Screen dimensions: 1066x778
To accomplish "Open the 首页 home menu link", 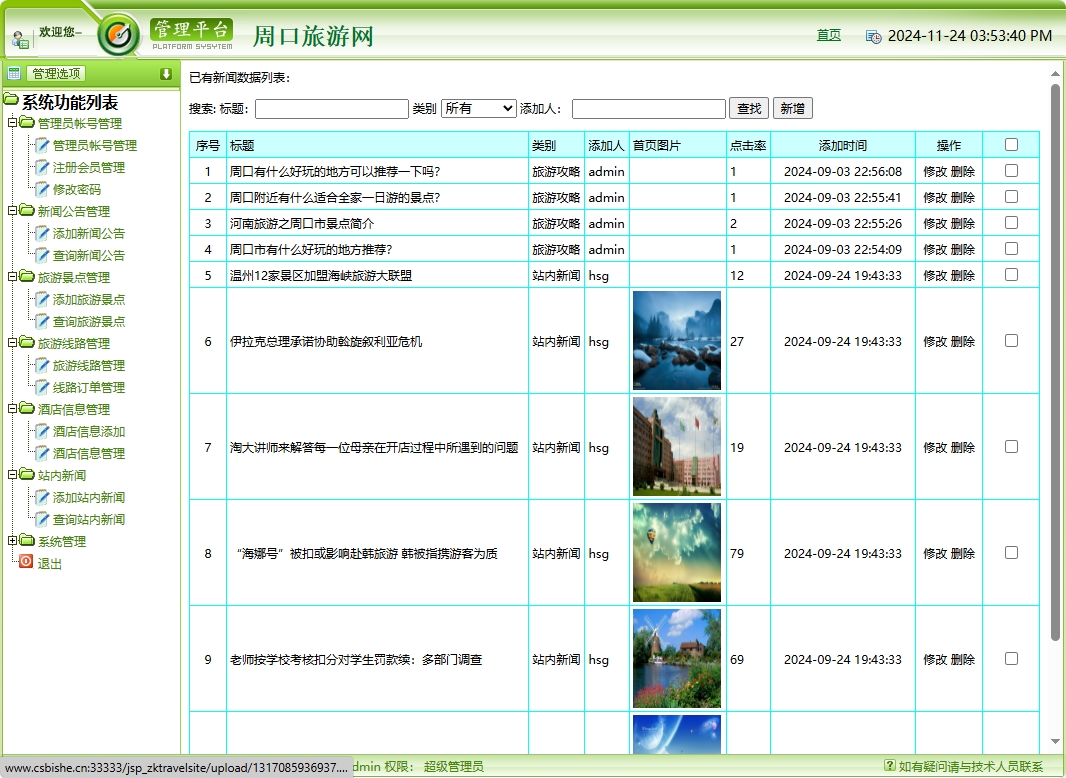I will pos(828,33).
